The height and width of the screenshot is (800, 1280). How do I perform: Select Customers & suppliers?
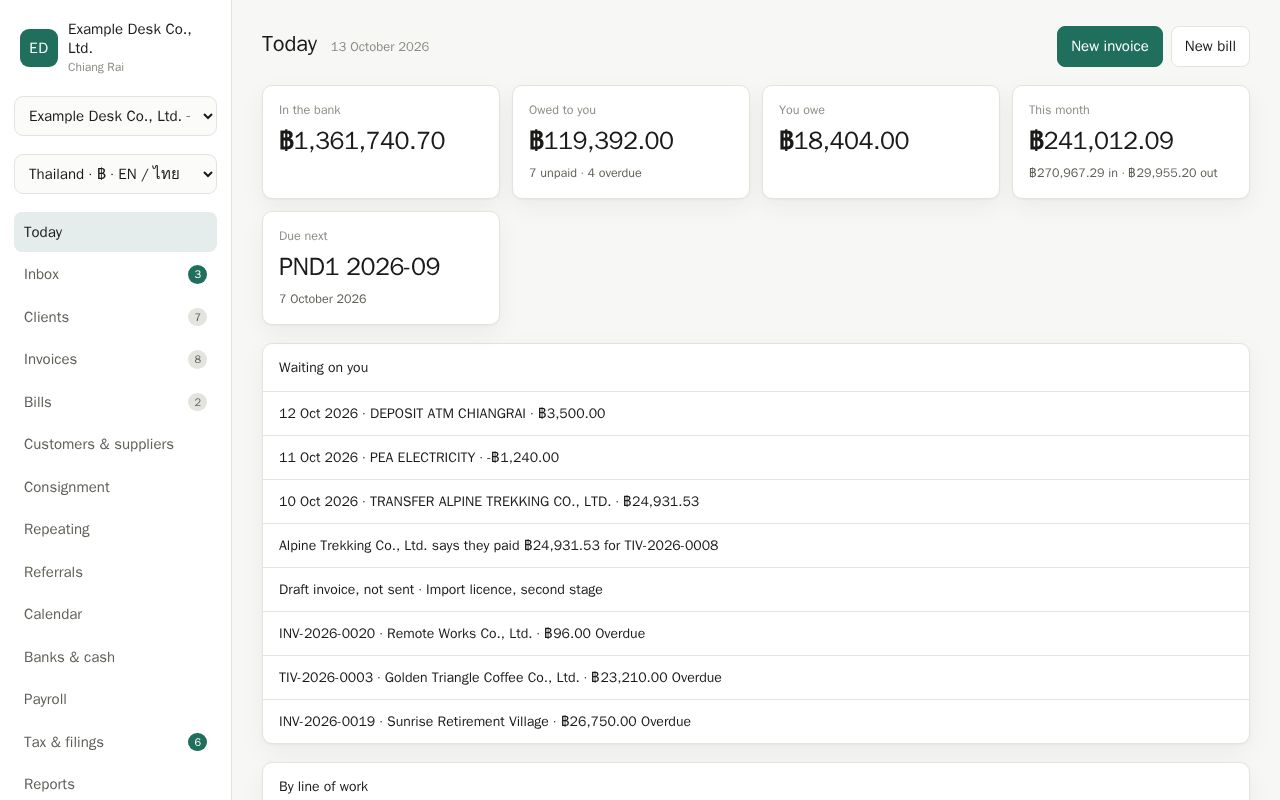[x=115, y=444]
